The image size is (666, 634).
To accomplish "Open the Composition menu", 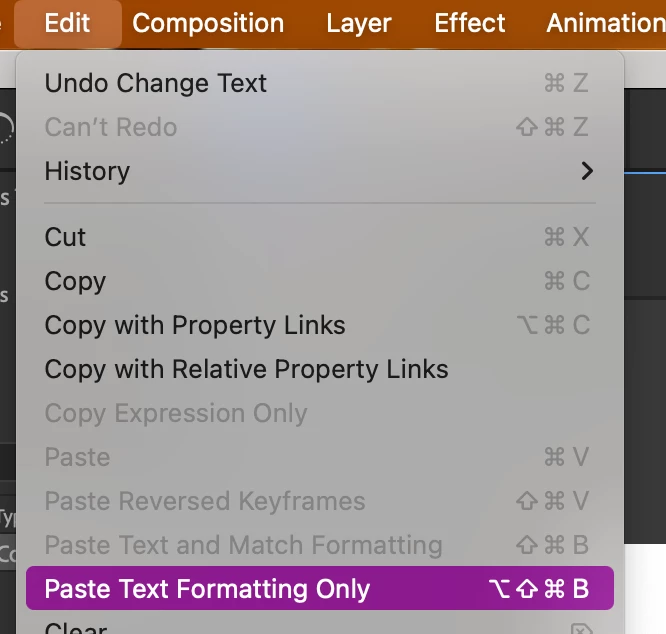I will [x=208, y=23].
